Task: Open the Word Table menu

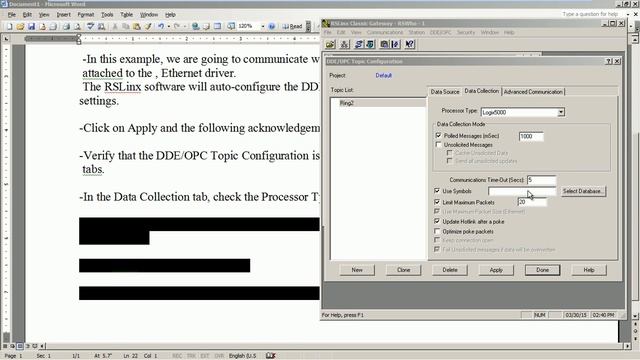Action: click(127, 14)
